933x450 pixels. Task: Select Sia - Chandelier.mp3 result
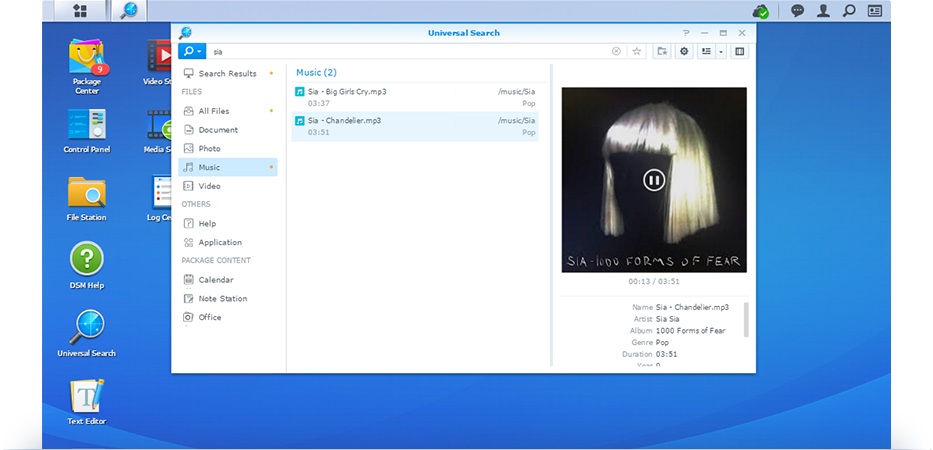pyautogui.click(x=415, y=126)
